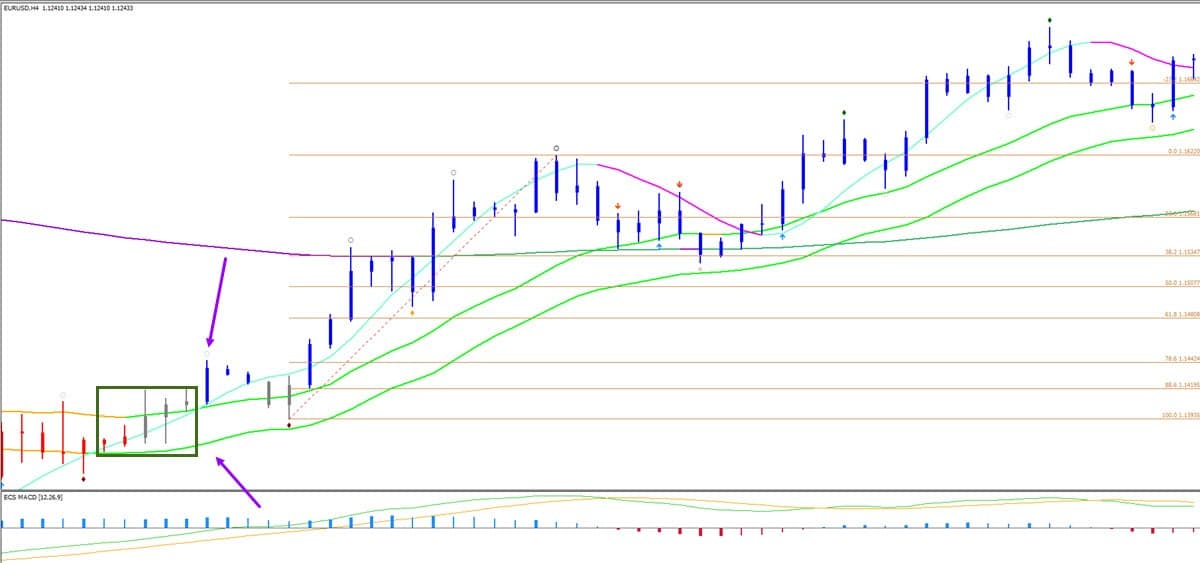Select the 38.2 Fibonacci retracement label

(1180, 252)
